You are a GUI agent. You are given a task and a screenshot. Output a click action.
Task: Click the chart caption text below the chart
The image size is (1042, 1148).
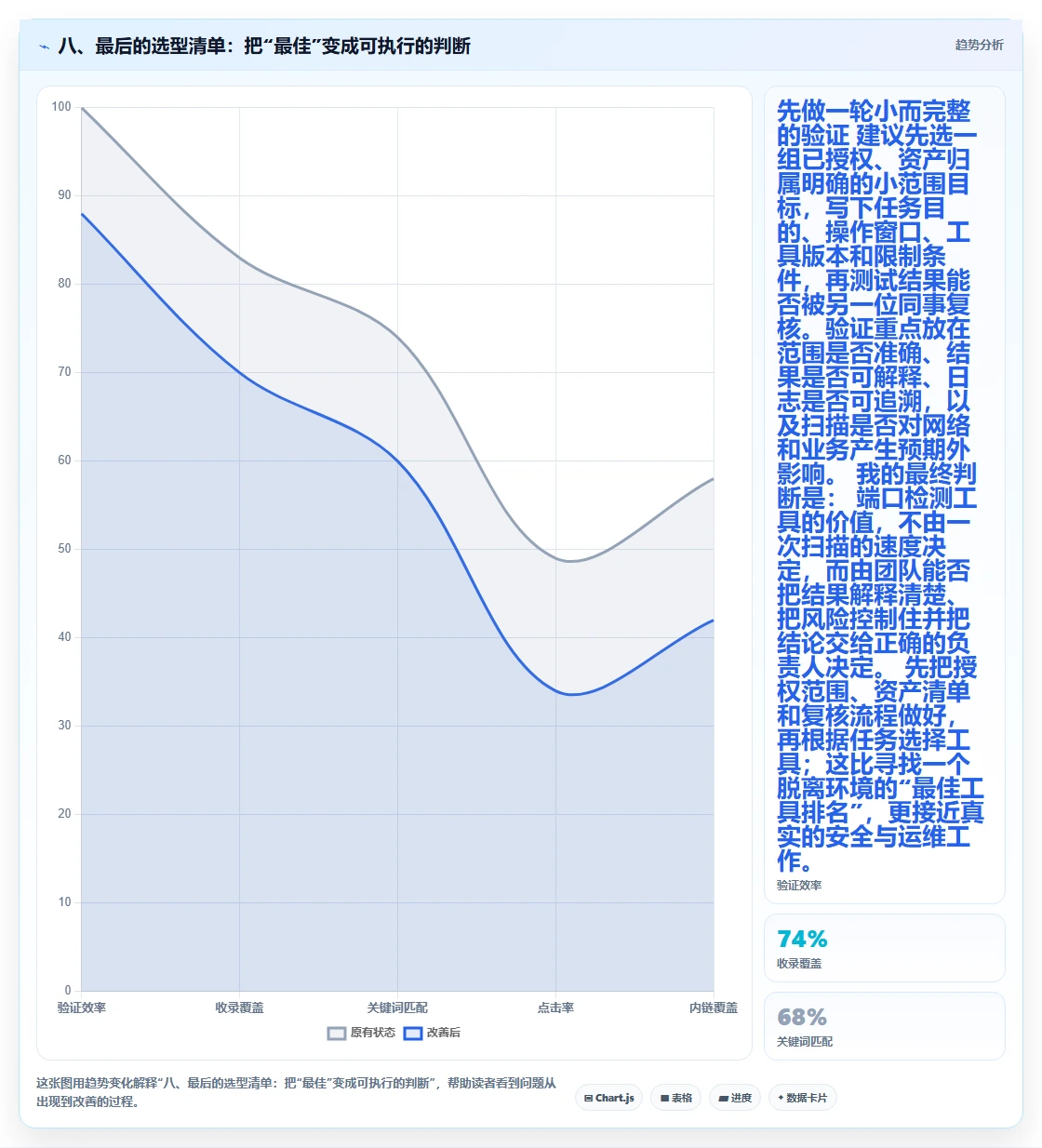(297, 1092)
